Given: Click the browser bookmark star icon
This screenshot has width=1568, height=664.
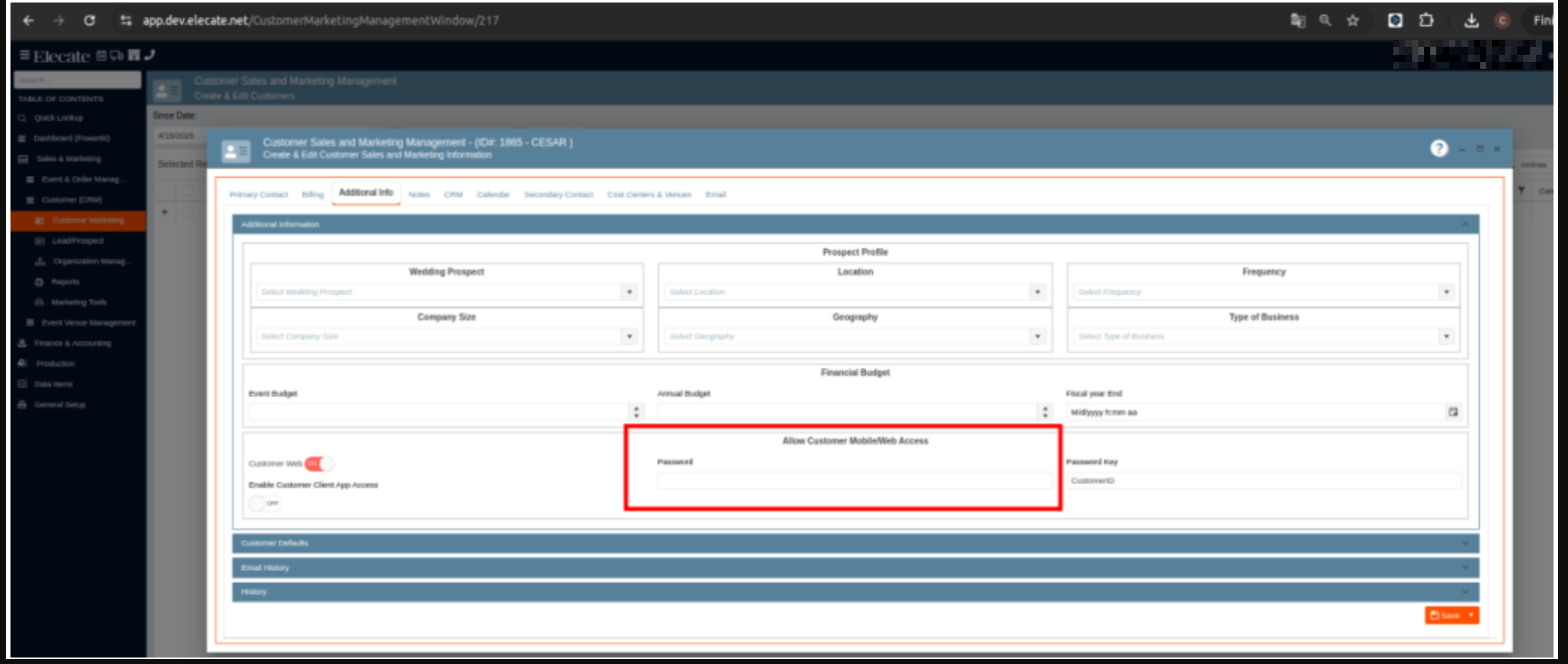Looking at the screenshot, I should click(1352, 21).
